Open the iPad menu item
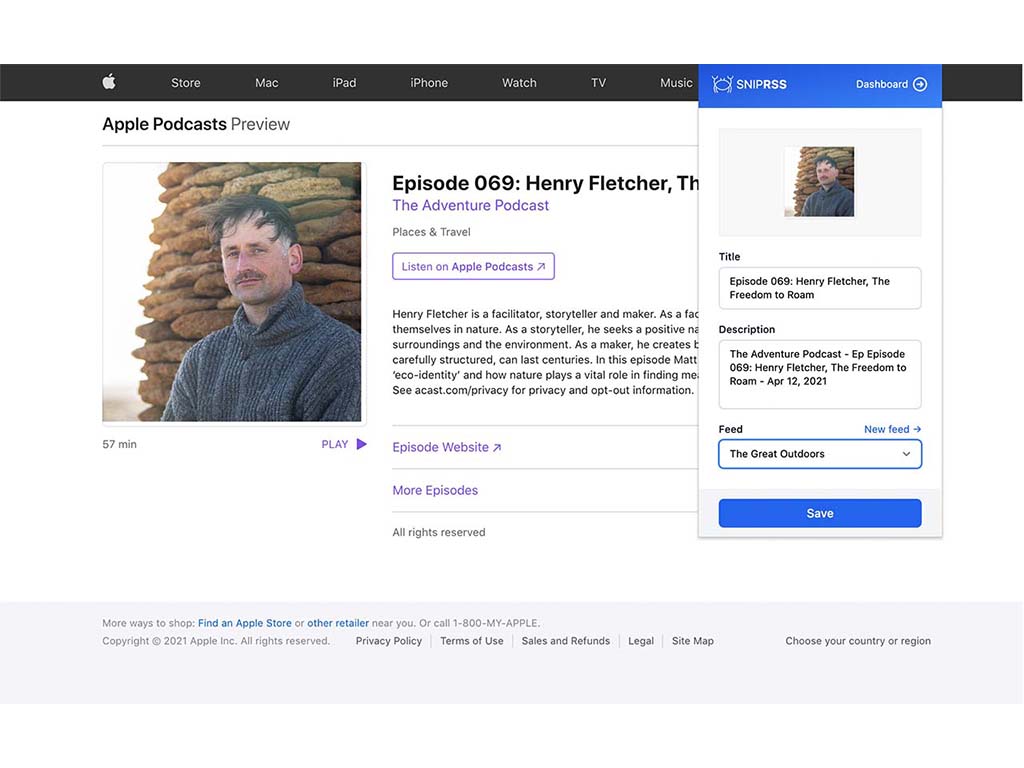The height and width of the screenshot is (768, 1024). tap(344, 83)
